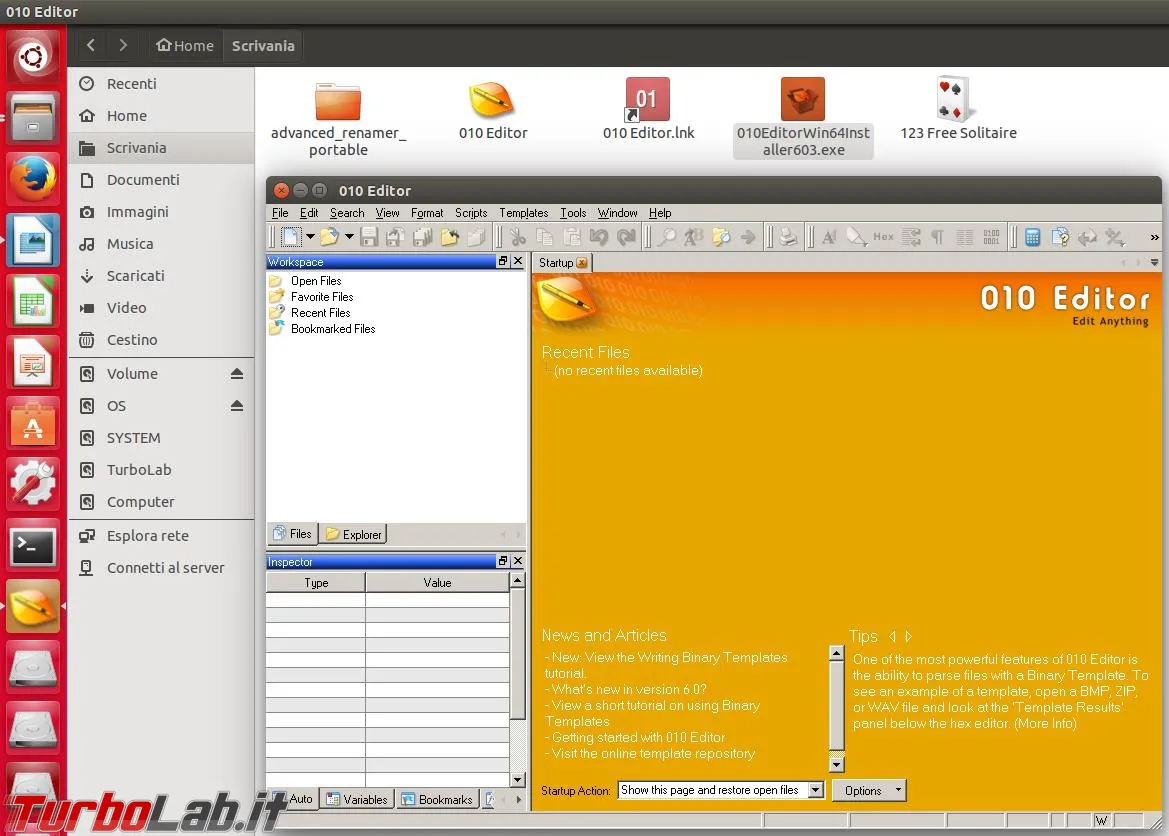Viewport: 1169px width, 836px height.
Task: Click the Save floppy disk toolbar icon
Action: (x=369, y=237)
